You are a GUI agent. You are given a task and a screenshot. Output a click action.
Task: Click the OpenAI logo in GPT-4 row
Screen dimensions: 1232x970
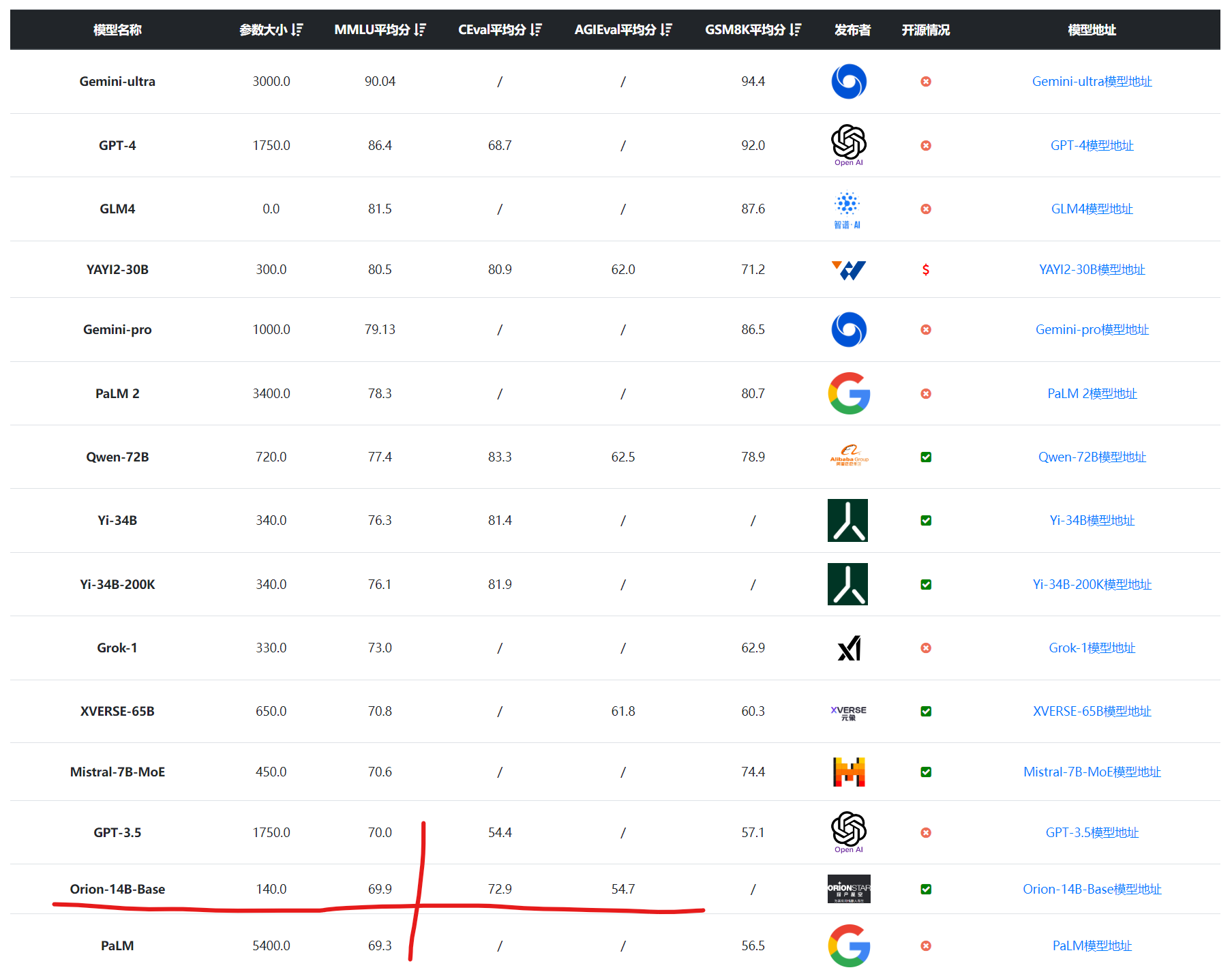tap(848, 145)
